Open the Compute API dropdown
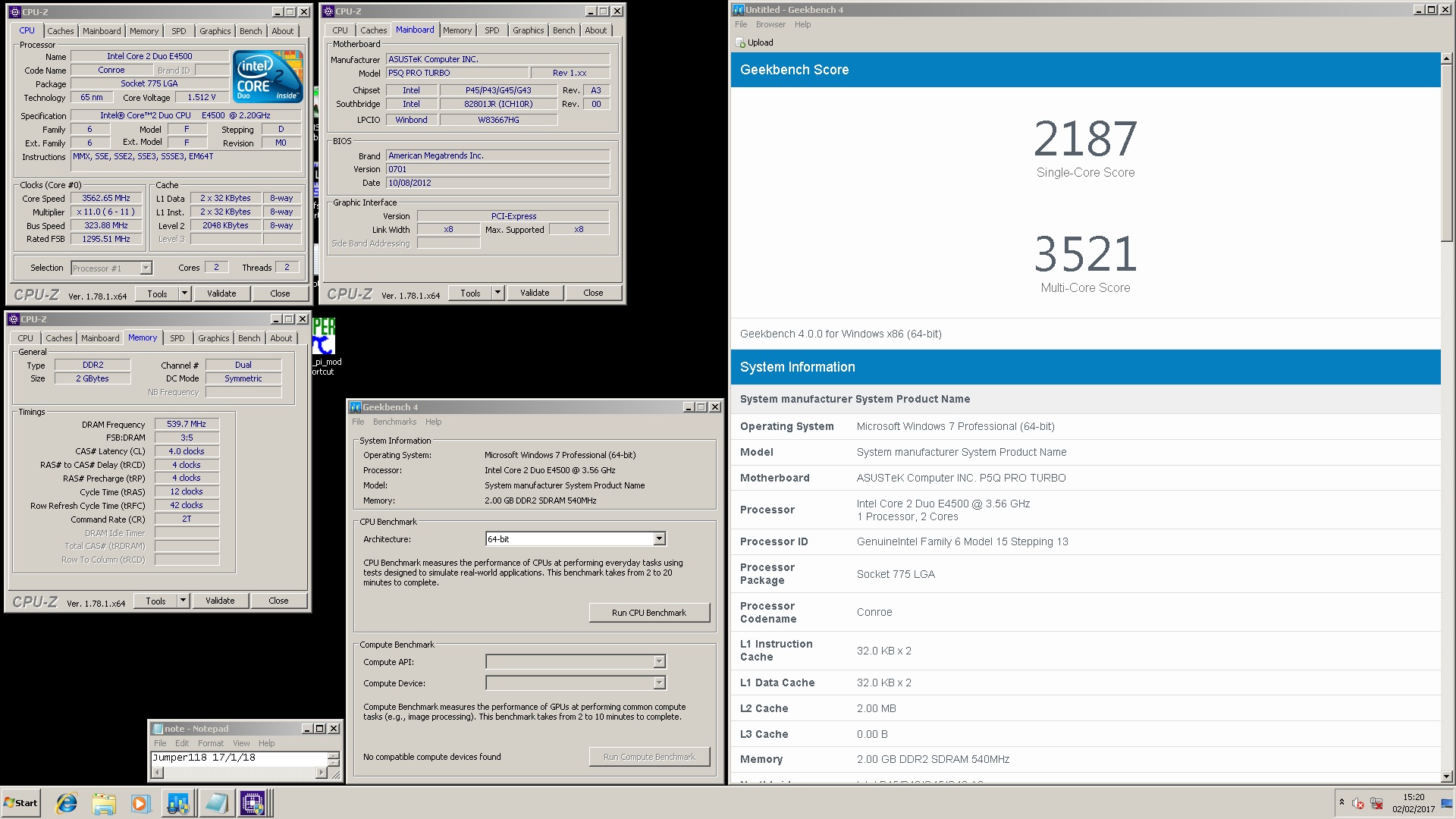Screen dimensions: 1456x819 click(659, 662)
